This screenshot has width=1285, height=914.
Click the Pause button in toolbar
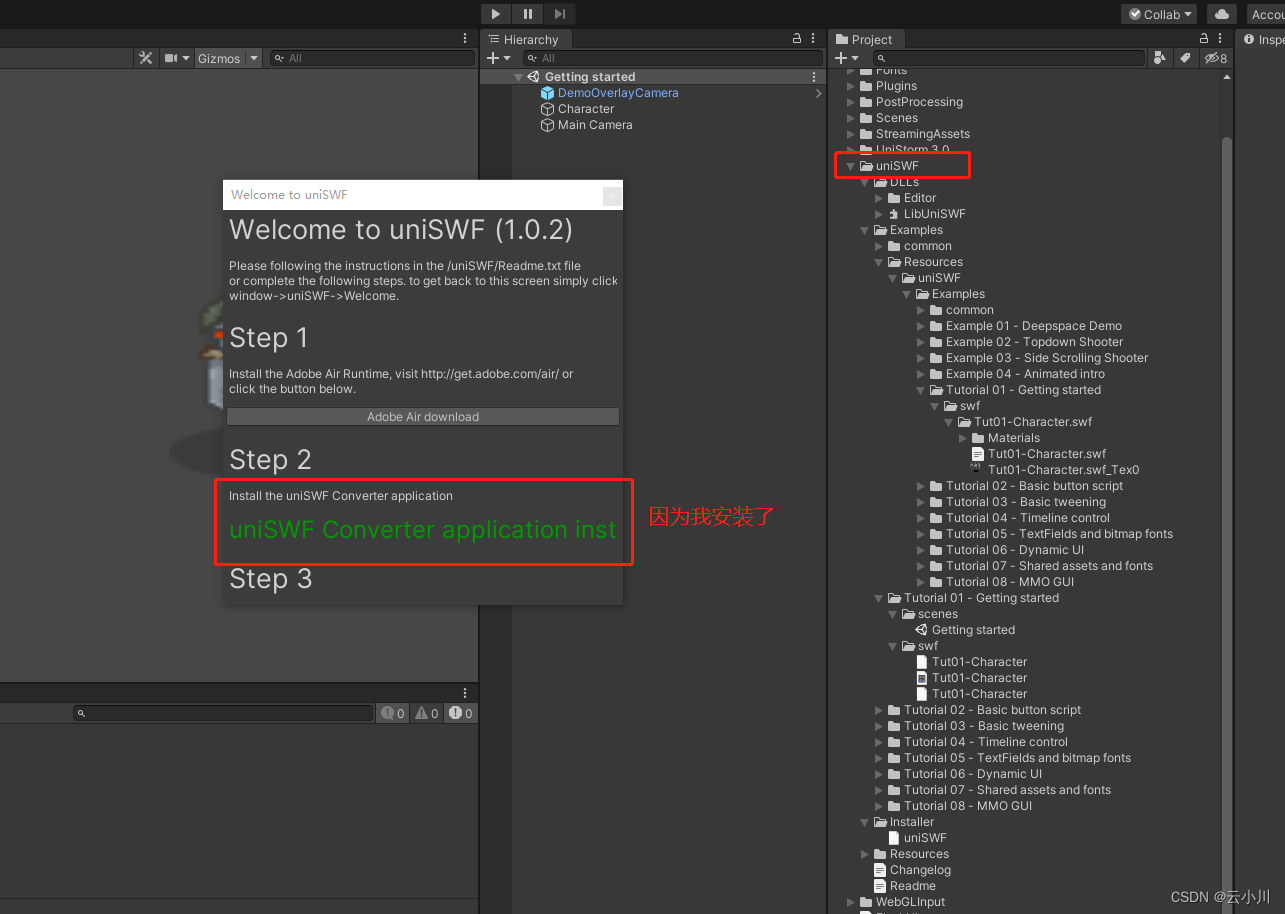[528, 14]
